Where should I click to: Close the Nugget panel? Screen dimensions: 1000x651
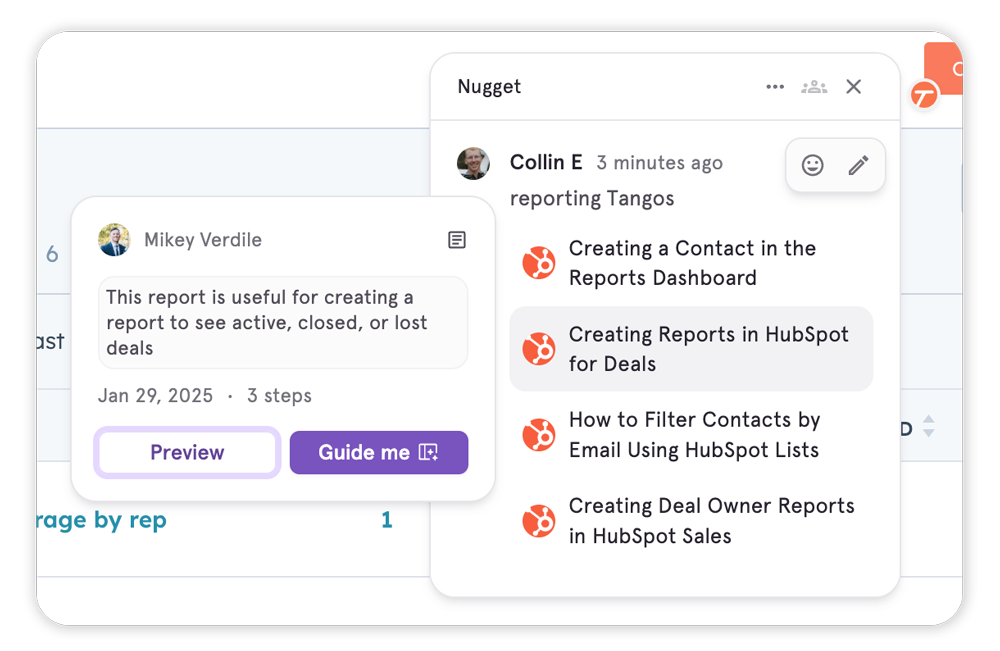coord(853,87)
